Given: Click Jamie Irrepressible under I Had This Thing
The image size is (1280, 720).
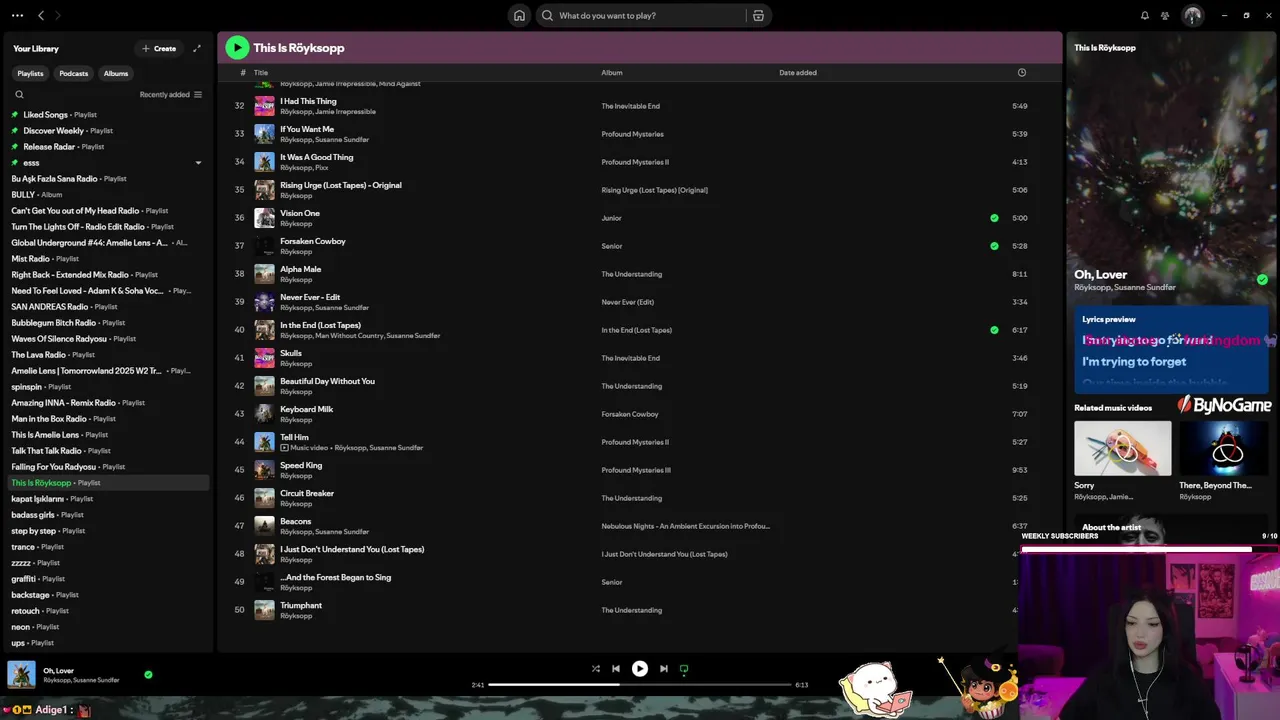Looking at the screenshot, I should tap(346, 112).
